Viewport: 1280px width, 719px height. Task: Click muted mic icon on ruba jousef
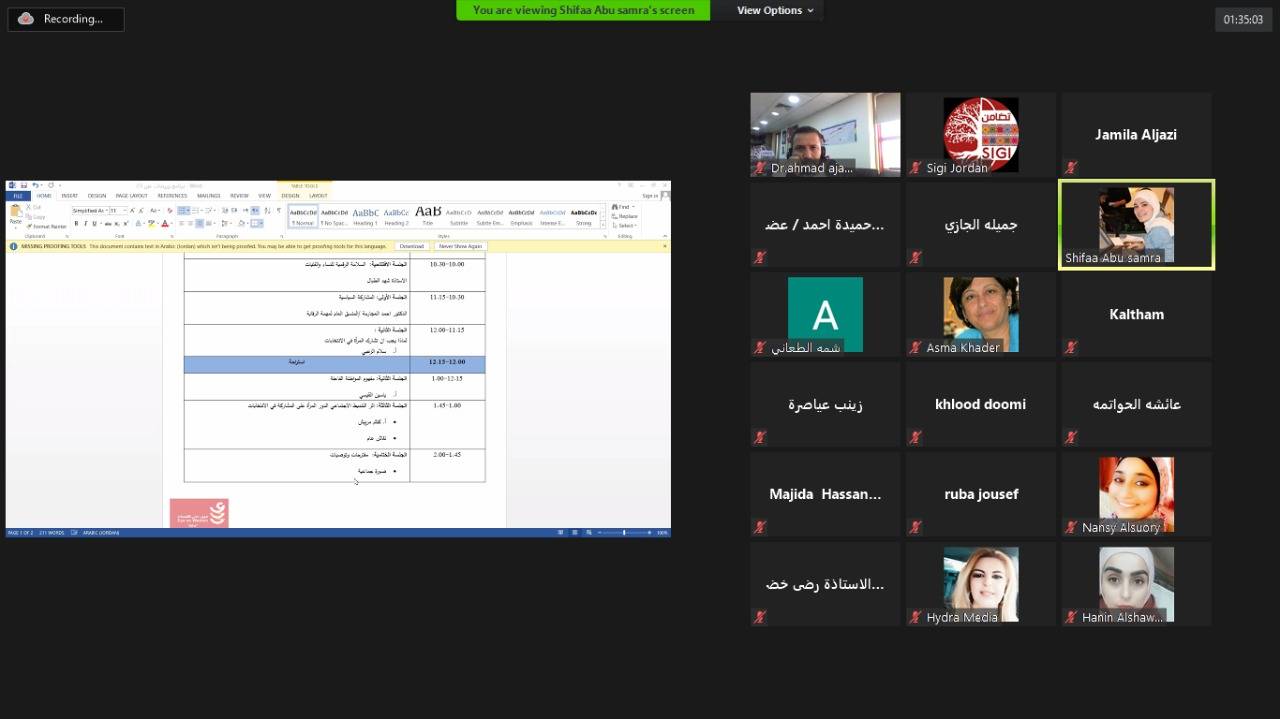(x=915, y=527)
